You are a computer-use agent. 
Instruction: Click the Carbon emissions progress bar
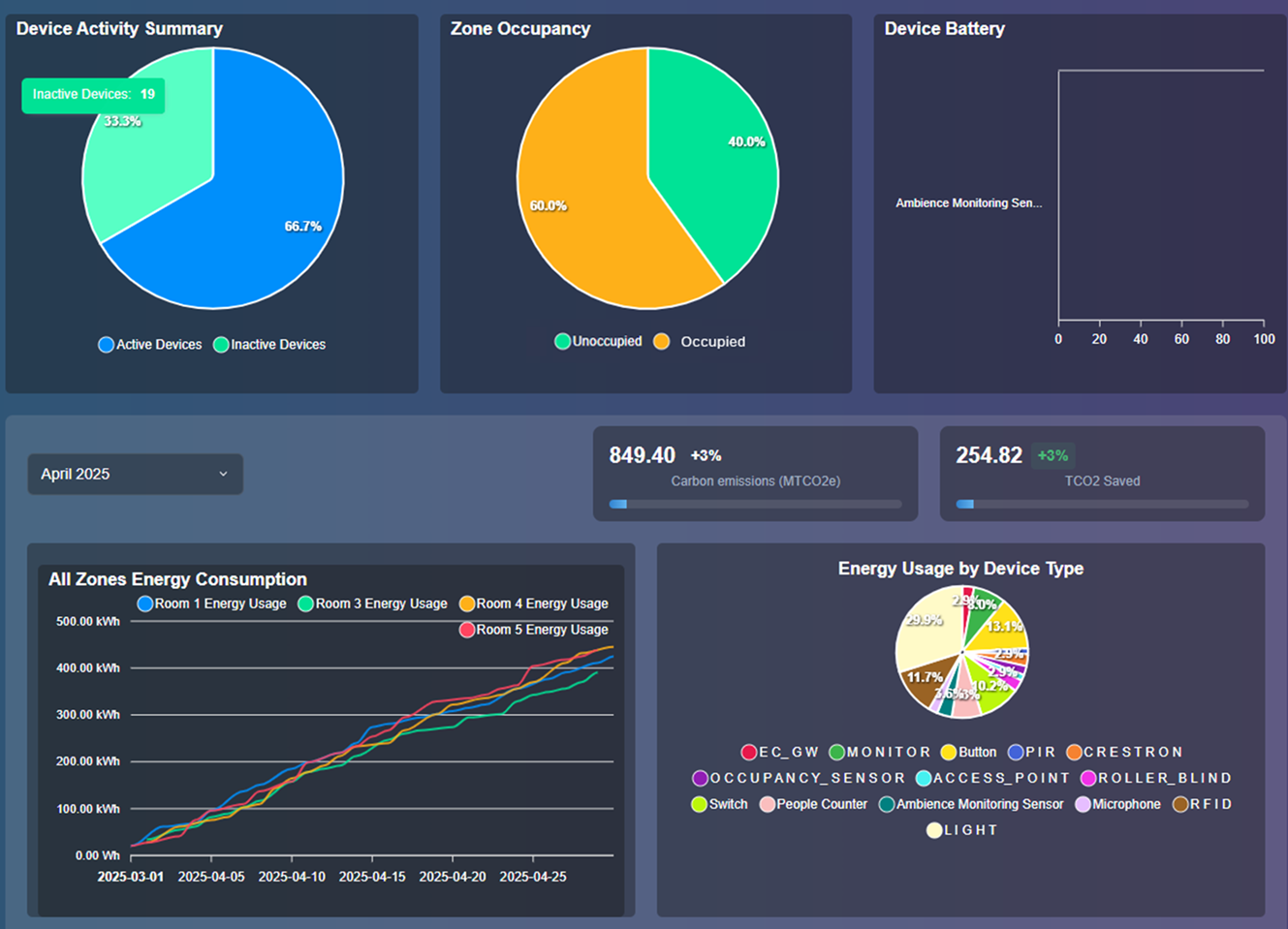[756, 504]
